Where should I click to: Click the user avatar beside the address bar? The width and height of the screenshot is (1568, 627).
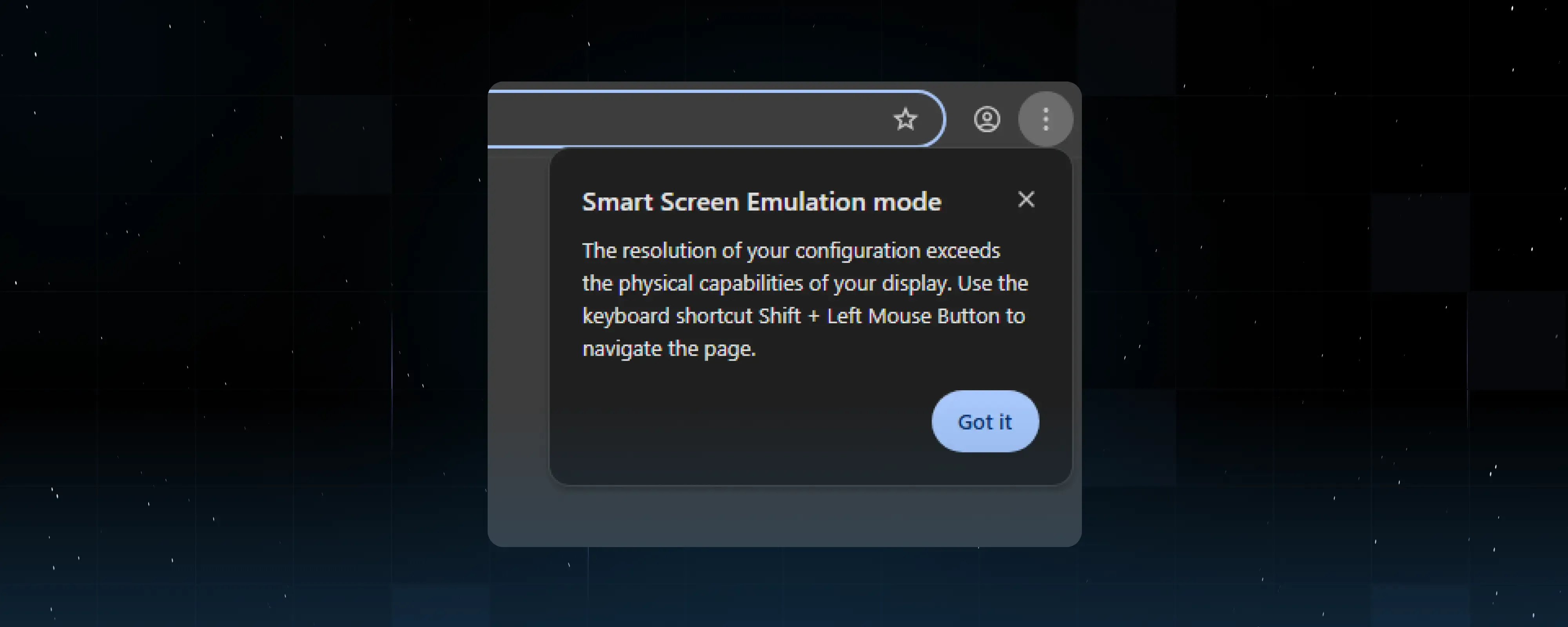(x=987, y=119)
